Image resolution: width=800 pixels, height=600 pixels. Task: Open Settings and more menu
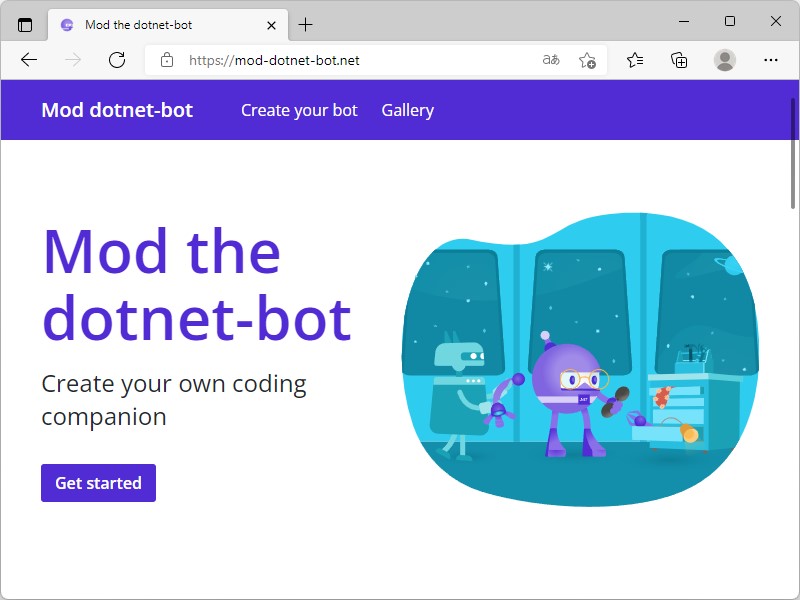tap(770, 60)
